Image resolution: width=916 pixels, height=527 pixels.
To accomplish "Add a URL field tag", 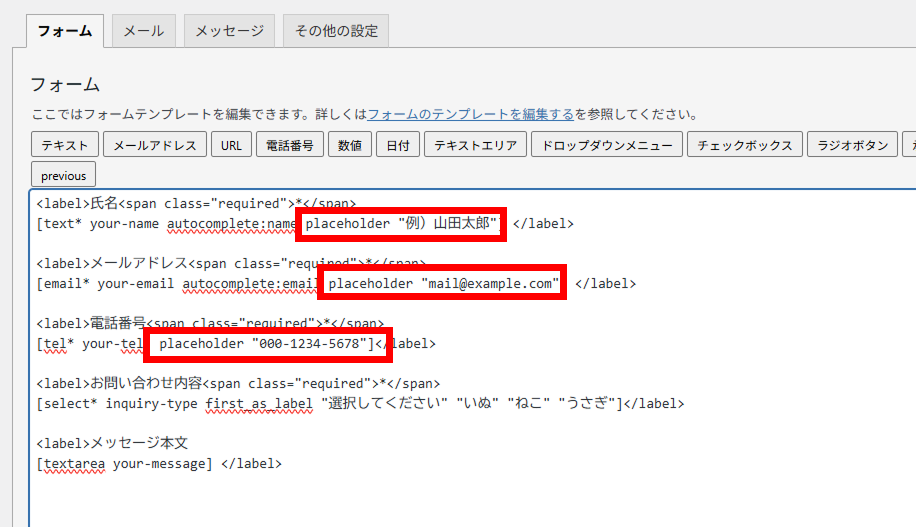I will pos(231,145).
